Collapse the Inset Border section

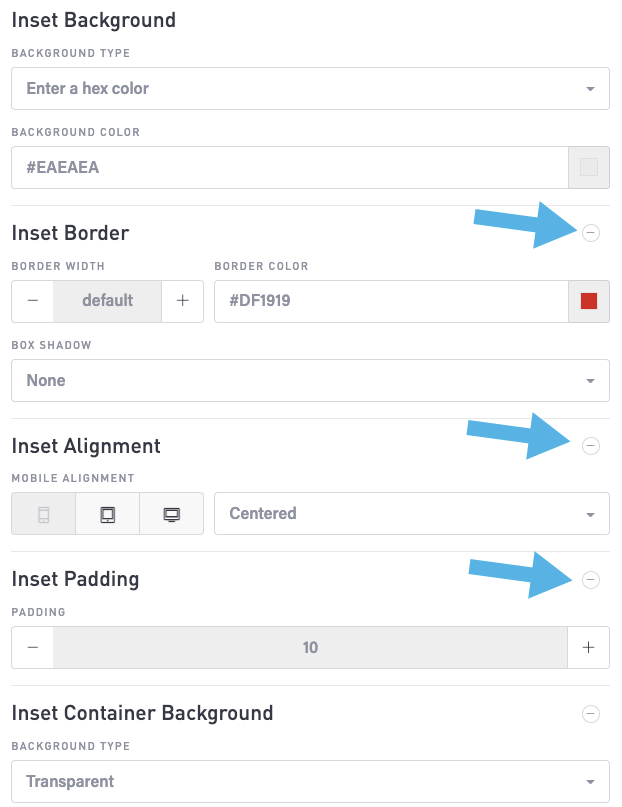(591, 233)
